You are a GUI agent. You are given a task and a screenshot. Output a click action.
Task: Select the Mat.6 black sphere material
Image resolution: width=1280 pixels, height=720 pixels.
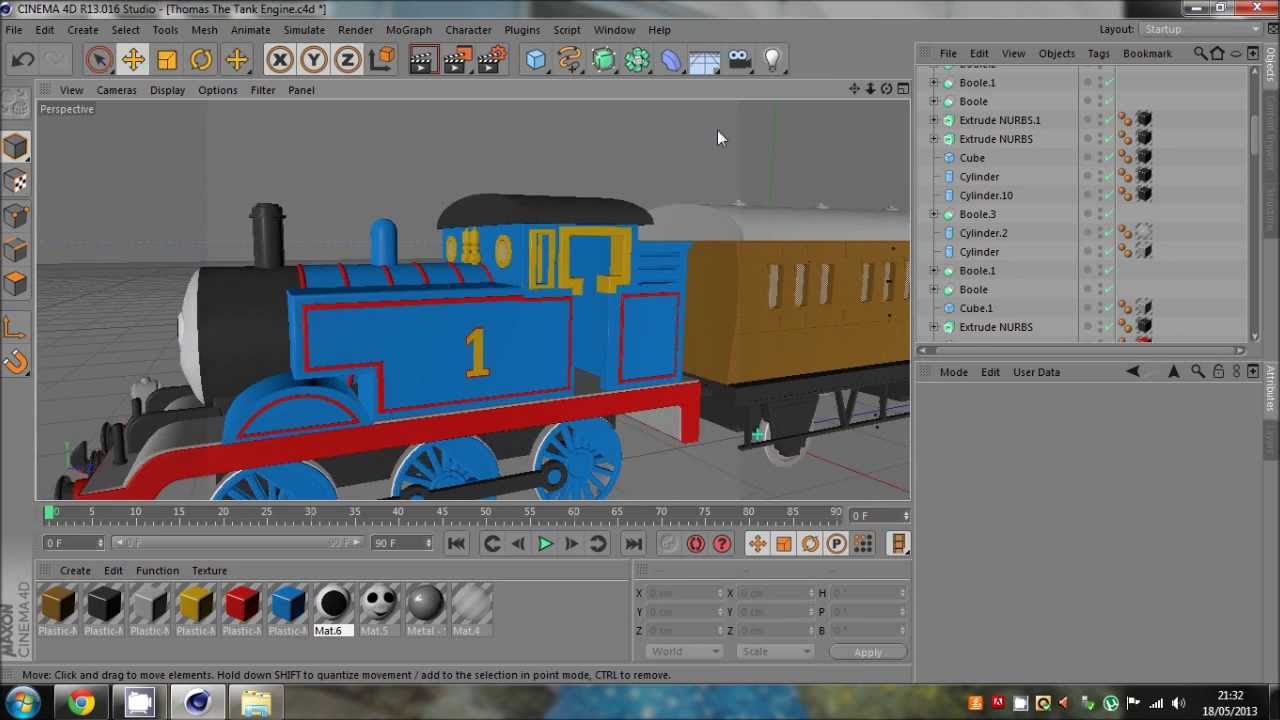click(x=333, y=604)
